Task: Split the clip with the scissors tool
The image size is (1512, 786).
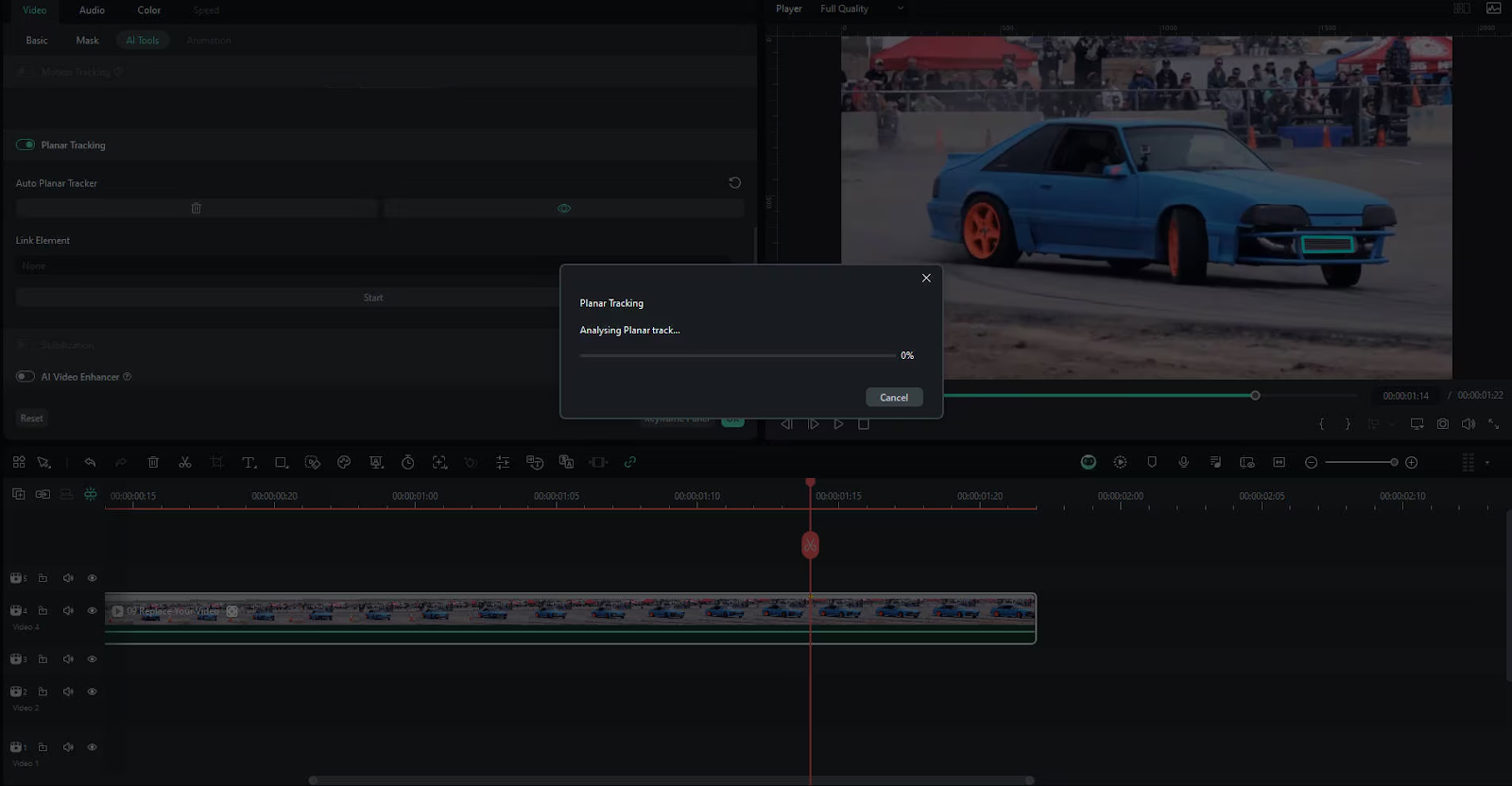Action: pos(185,463)
